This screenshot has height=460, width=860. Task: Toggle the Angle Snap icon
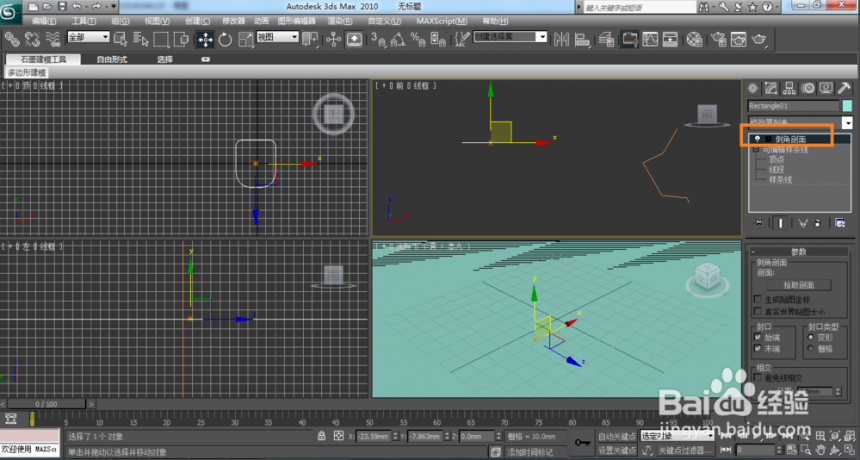pyautogui.click(x=398, y=39)
